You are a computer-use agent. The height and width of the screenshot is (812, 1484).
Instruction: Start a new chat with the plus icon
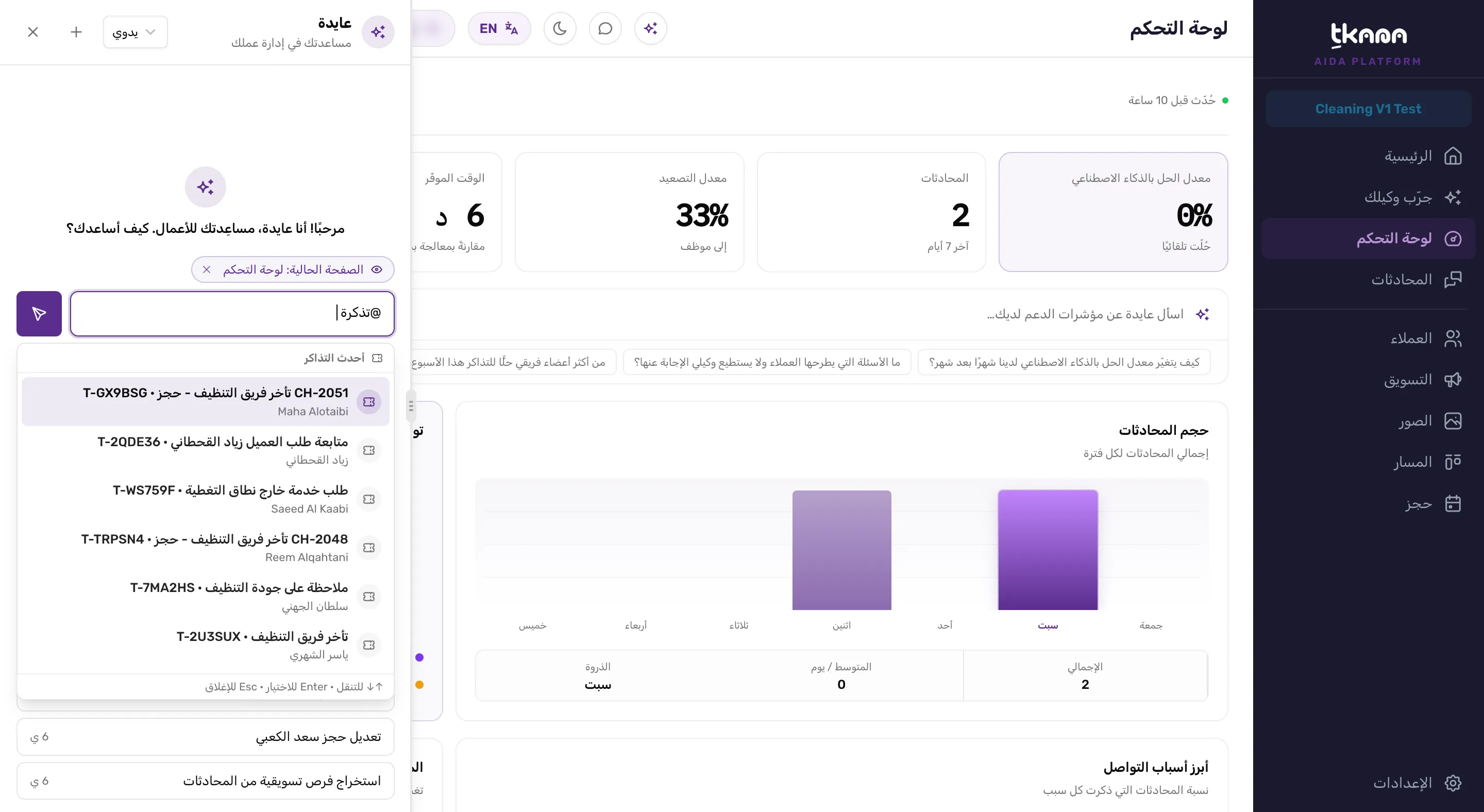(76, 31)
